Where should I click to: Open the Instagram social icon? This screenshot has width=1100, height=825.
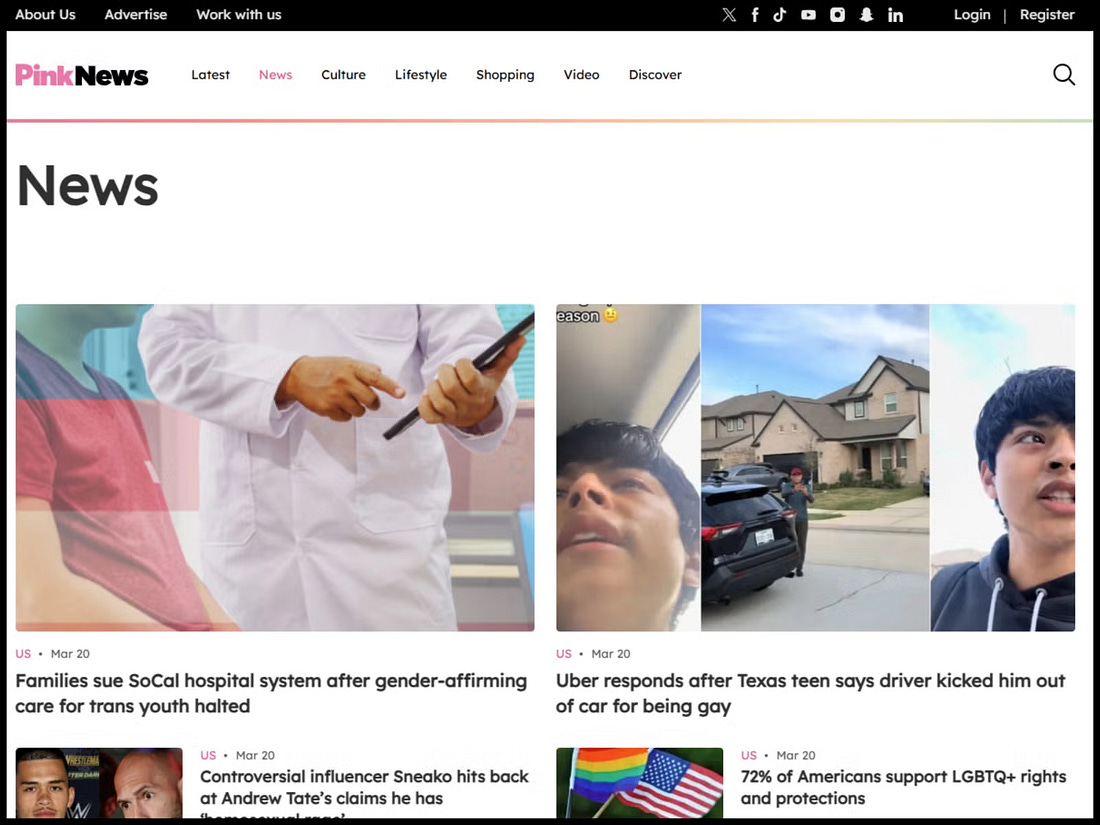point(837,15)
